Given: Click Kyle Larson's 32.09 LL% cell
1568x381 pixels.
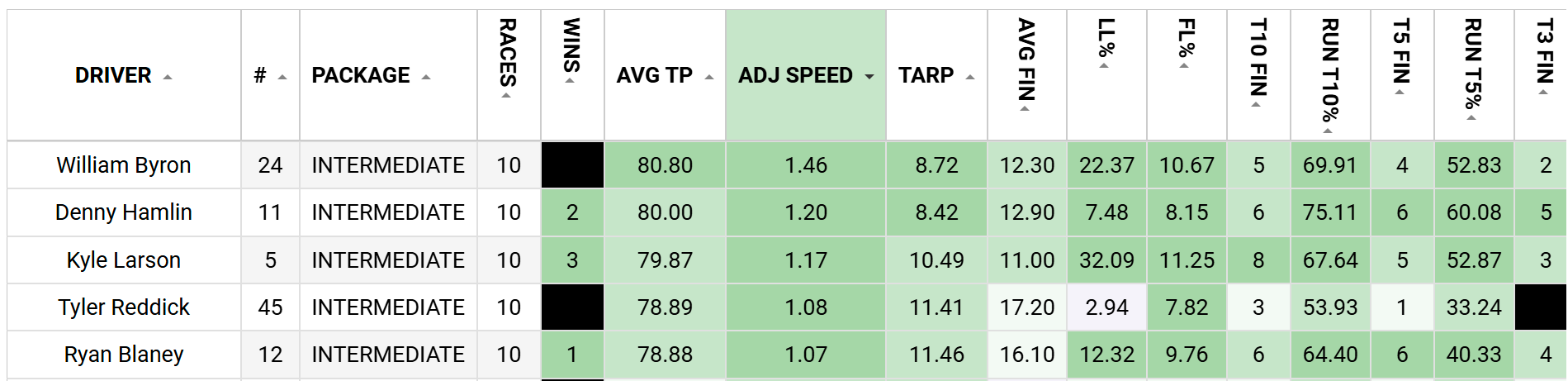Looking at the screenshot, I should (x=1106, y=260).
